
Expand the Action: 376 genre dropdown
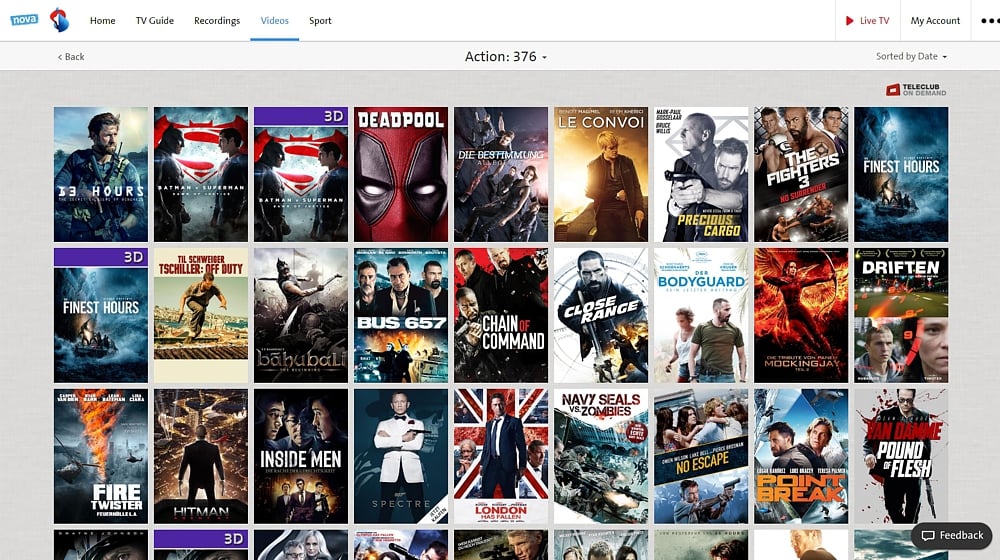[x=506, y=57]
